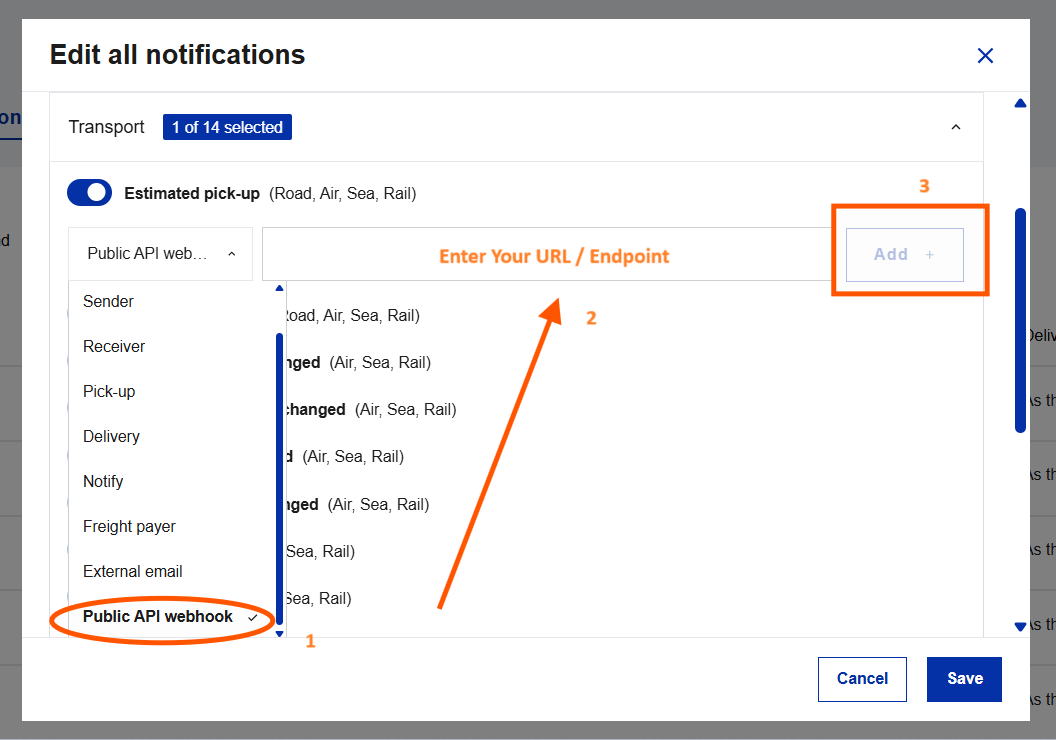Select the Public API webhook option
Screen dimensions: 1056x740
[158, 617]
